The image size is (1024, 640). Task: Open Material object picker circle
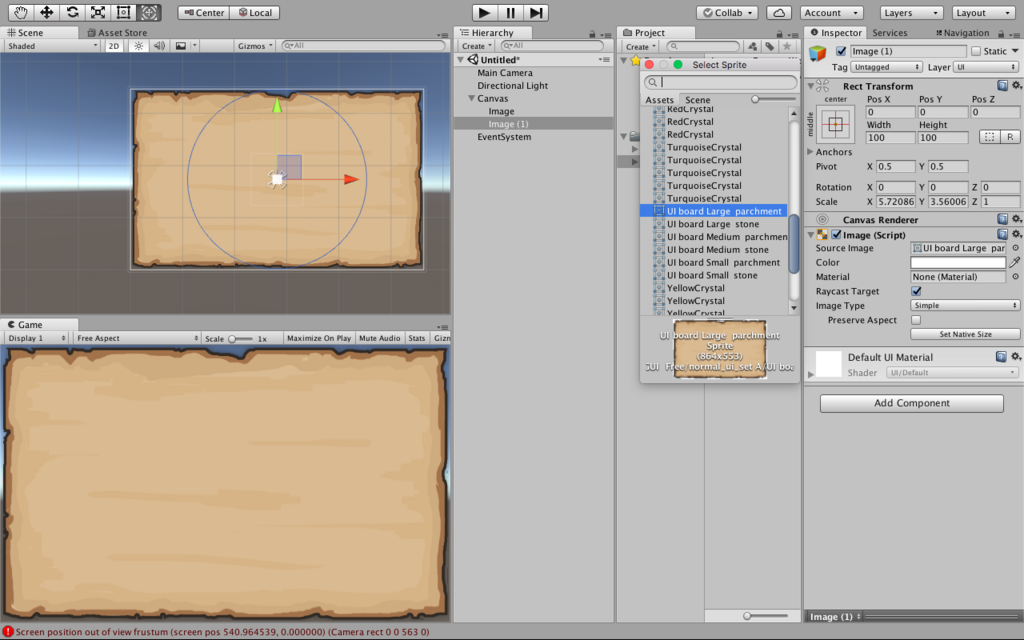[1015, 277]
